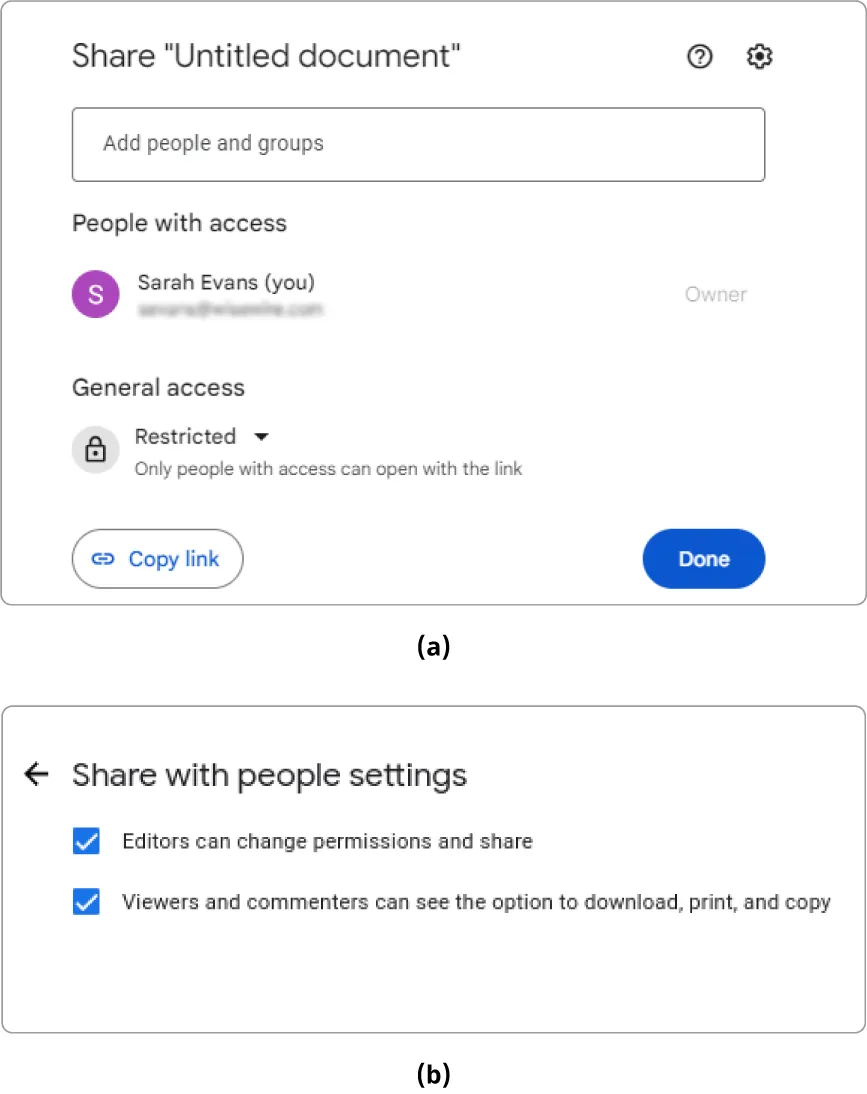Viewport: 867px width, 1094px height.
Task: Open the Owner role selector
Action: pyautogui.click(x=716, y=294)
